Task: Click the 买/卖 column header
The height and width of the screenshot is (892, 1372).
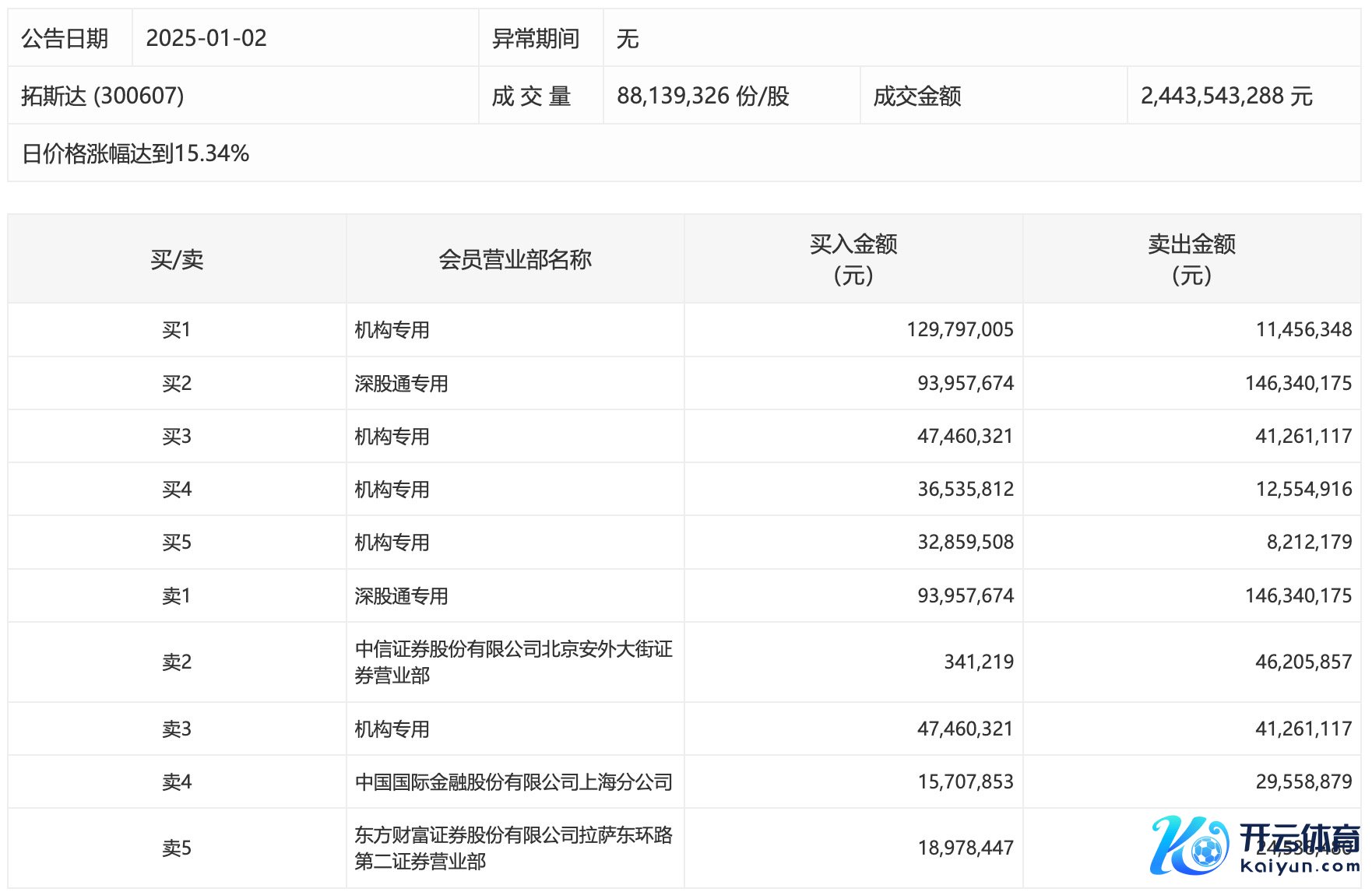Action: pos(177,259)
